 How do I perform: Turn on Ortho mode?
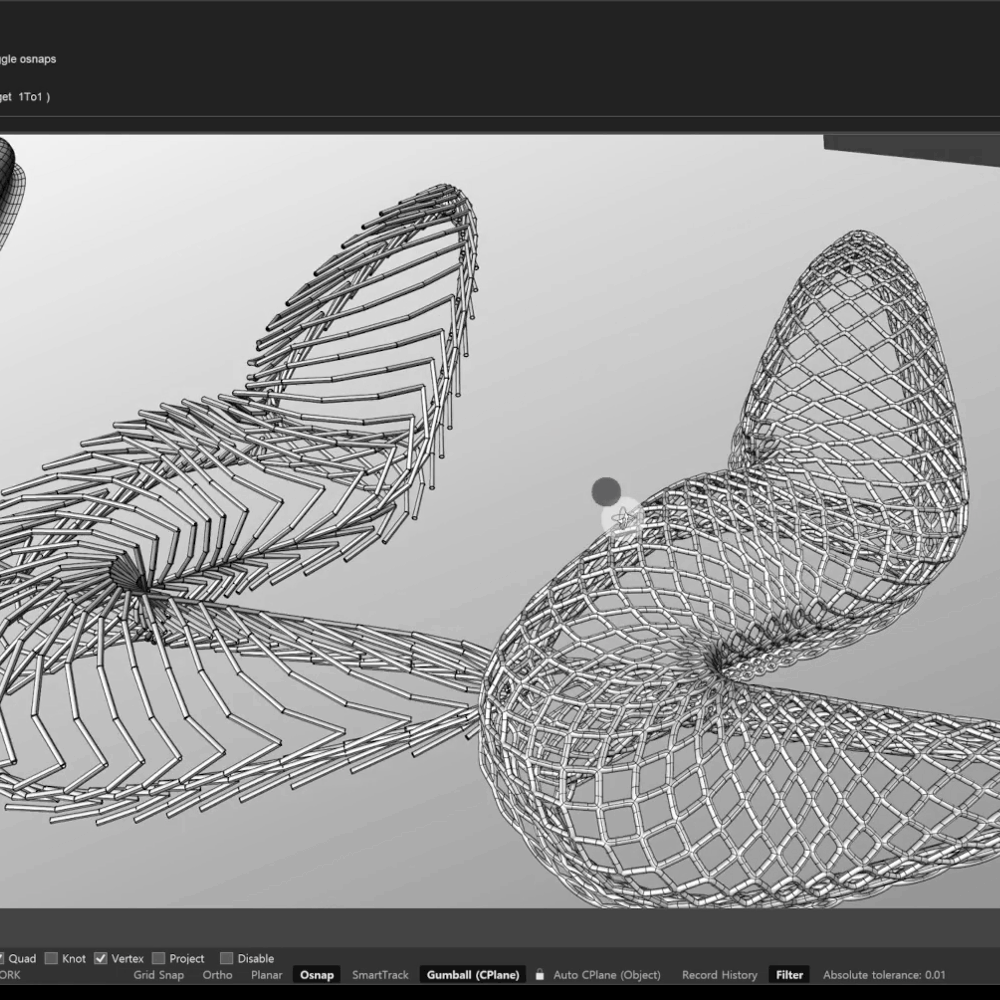point(217,975)
